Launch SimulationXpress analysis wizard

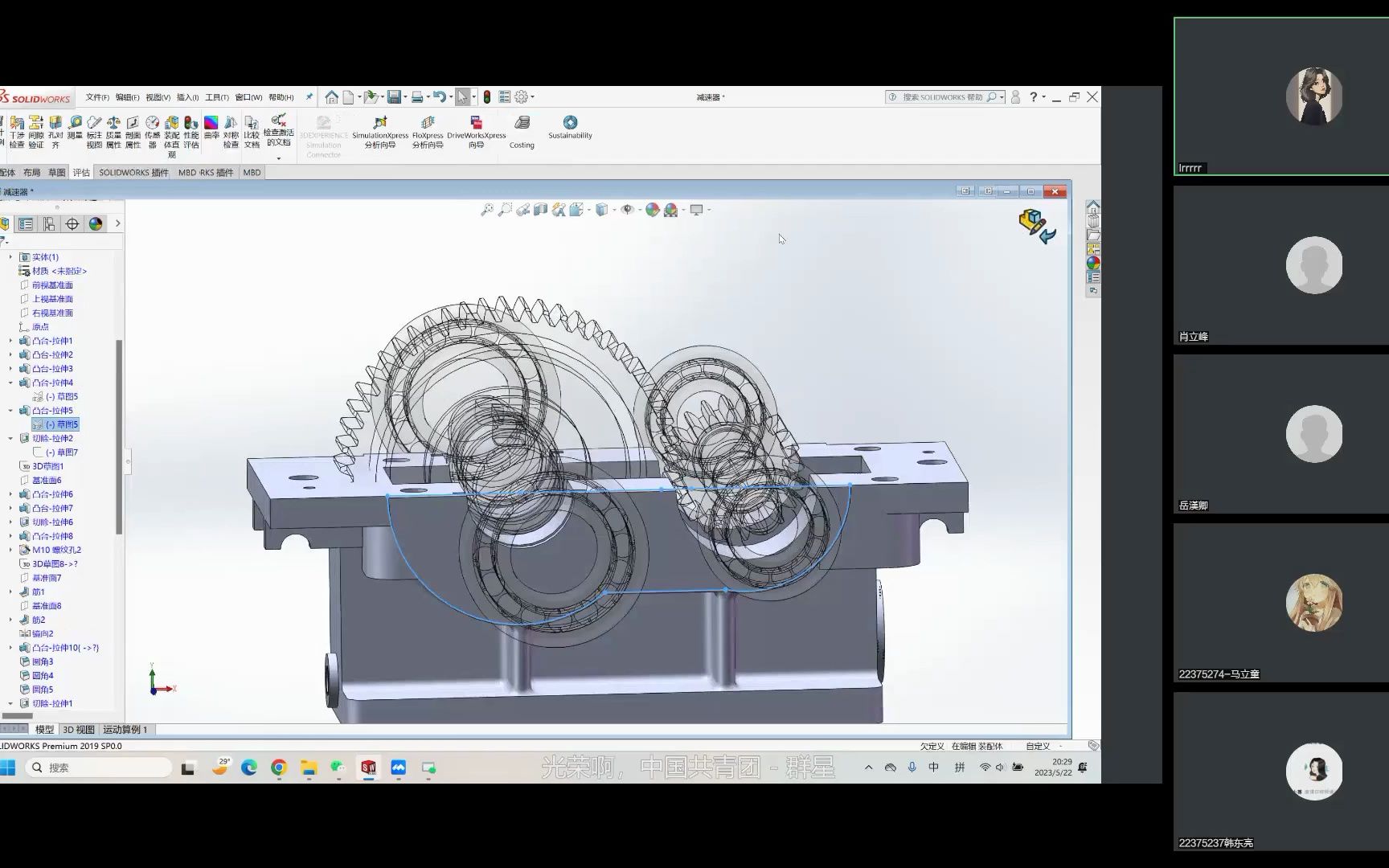pyautogui.click(x=380, y=132)
